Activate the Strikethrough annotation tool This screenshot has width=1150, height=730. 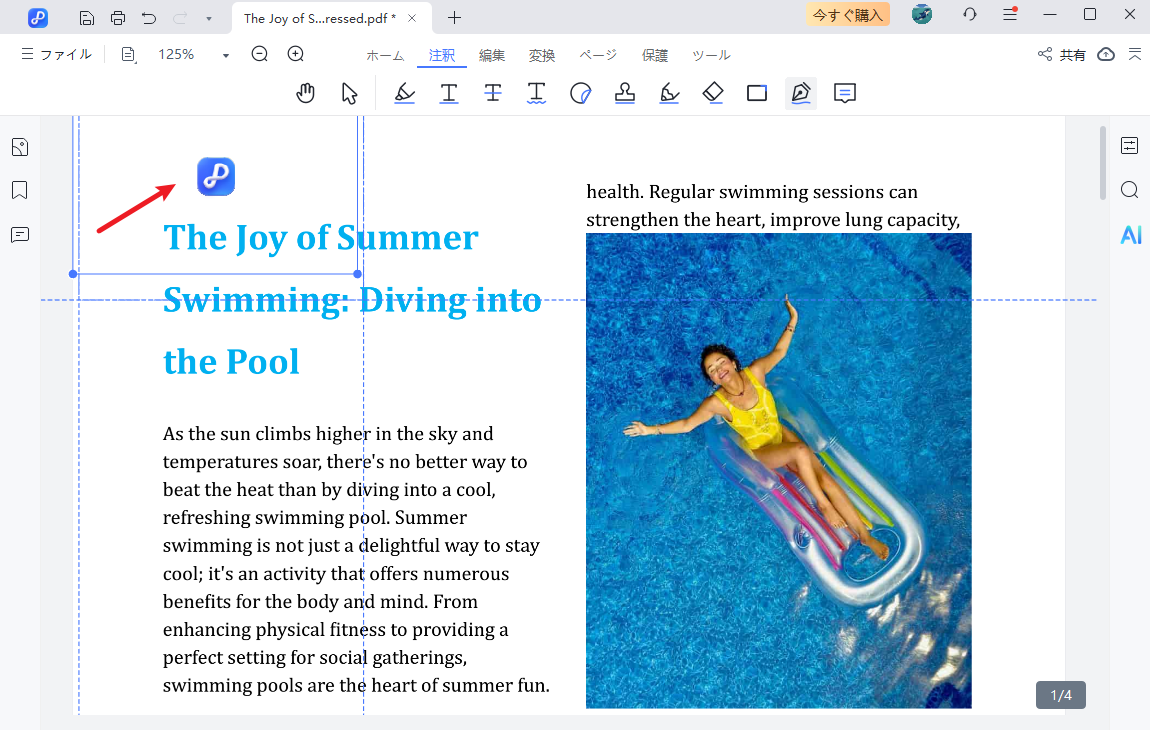point(493,93)
